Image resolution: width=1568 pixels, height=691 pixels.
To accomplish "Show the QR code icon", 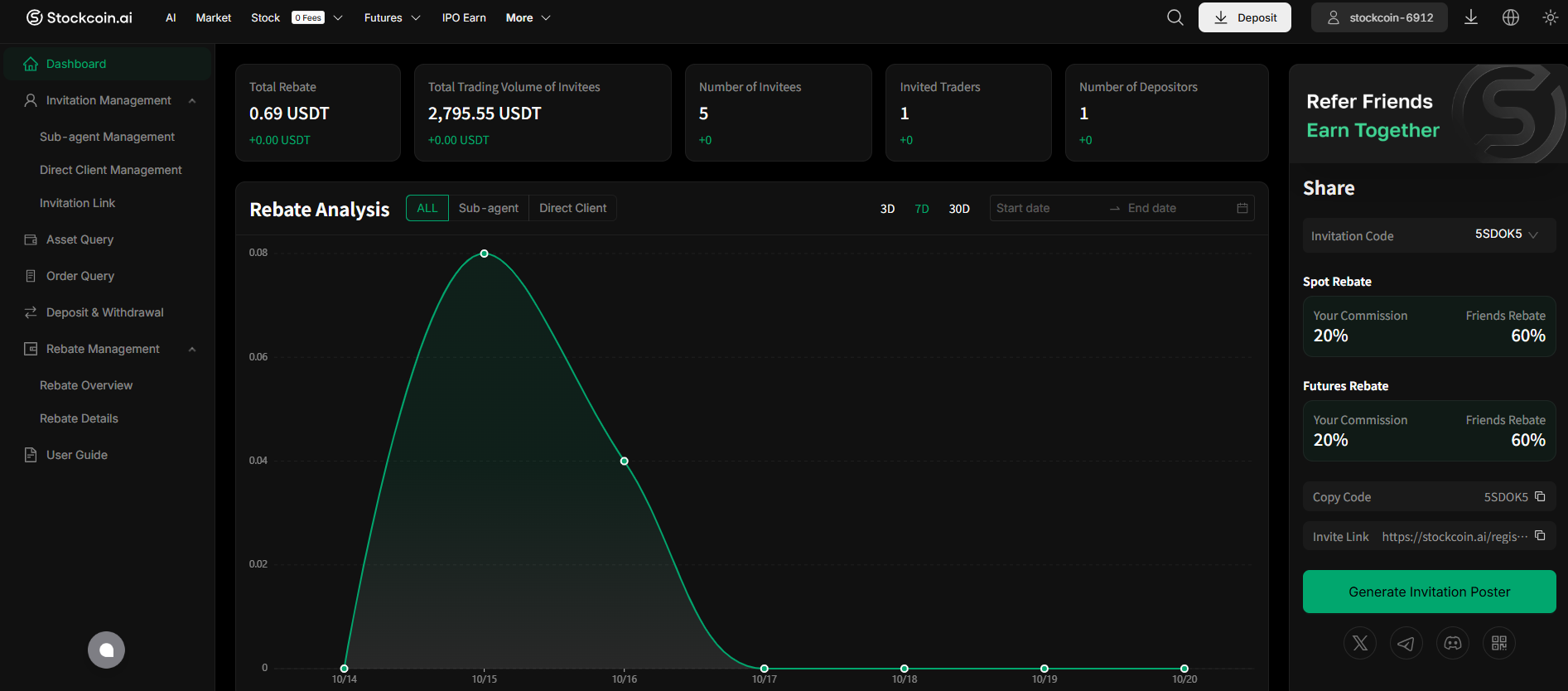I will (1499, 643).
